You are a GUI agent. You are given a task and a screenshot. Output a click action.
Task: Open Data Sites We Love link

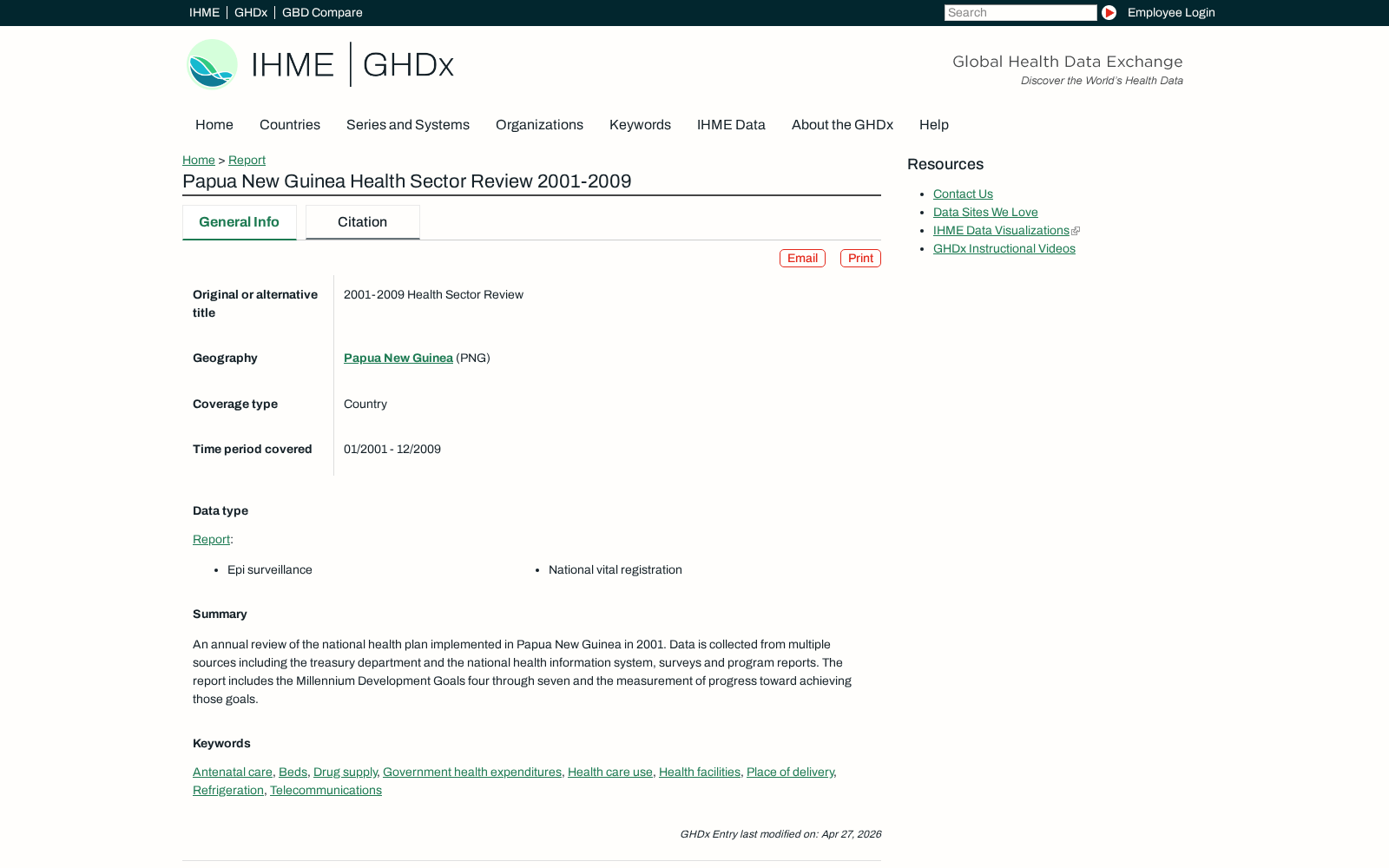point(985,212)
